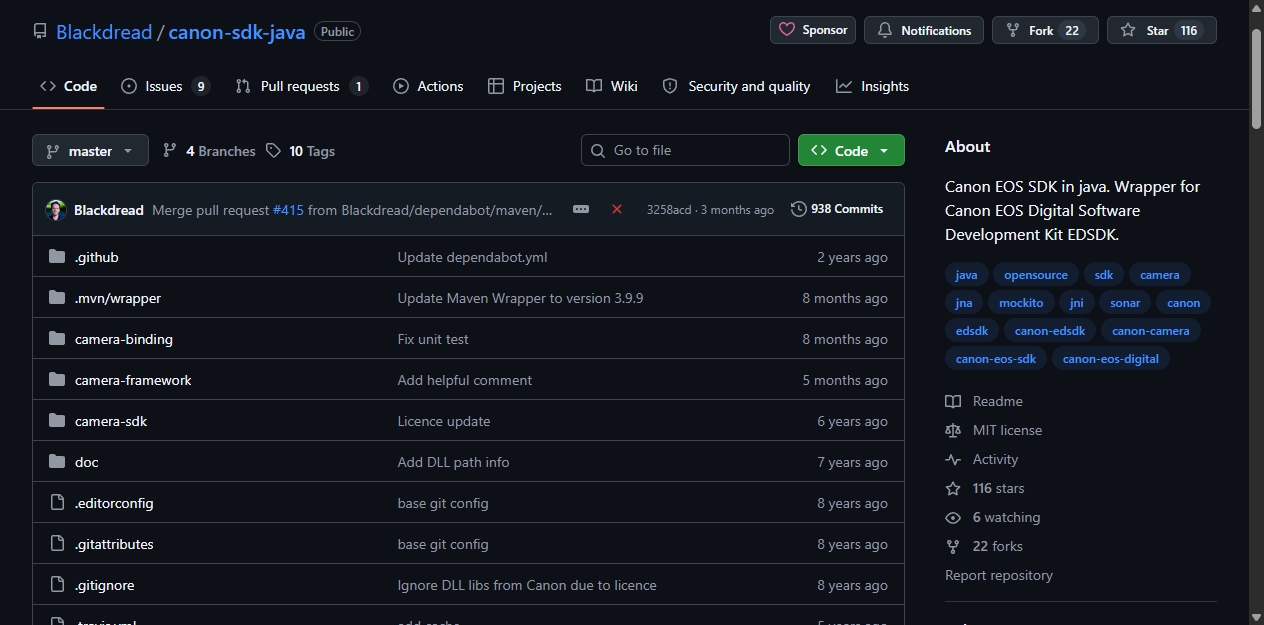Click the Go to file search field

685,150
